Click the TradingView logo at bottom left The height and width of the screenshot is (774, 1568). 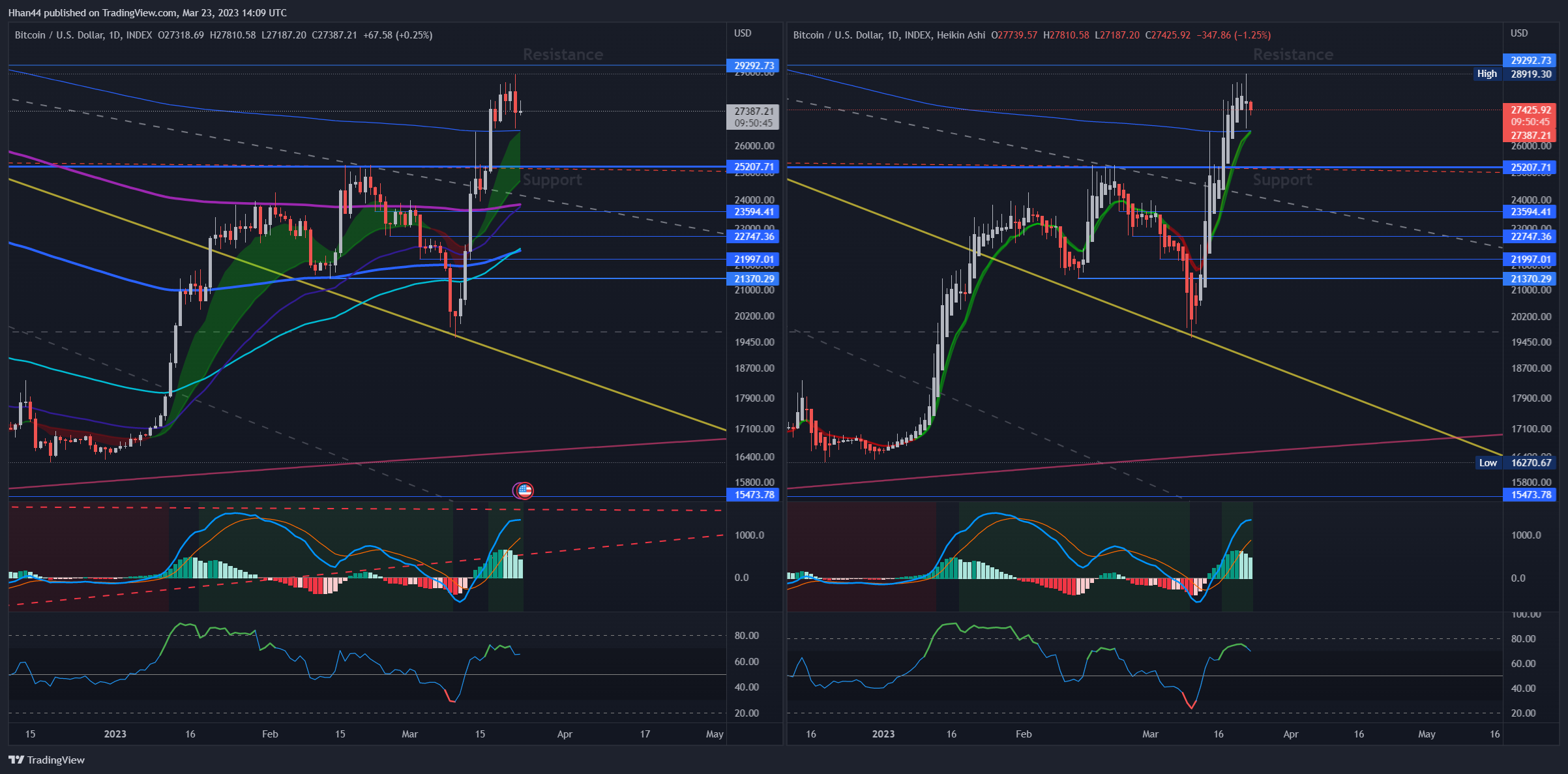(x=46, y=760)
